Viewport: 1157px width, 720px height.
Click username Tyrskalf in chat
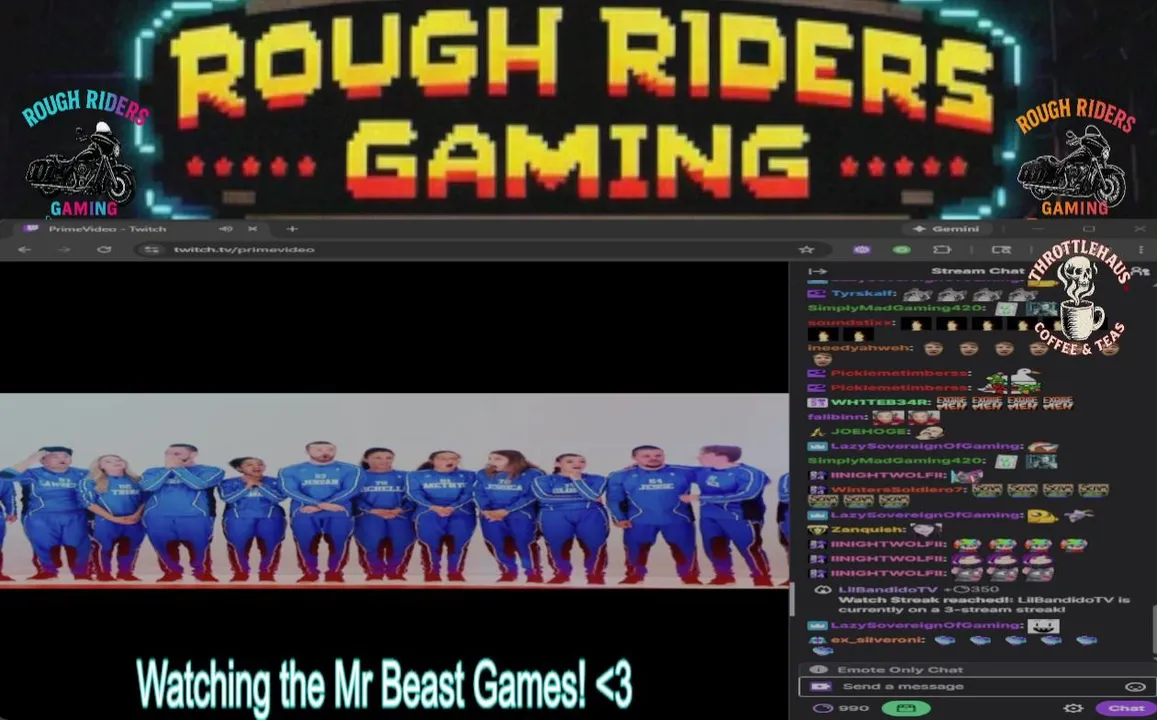tap(863, 294)
